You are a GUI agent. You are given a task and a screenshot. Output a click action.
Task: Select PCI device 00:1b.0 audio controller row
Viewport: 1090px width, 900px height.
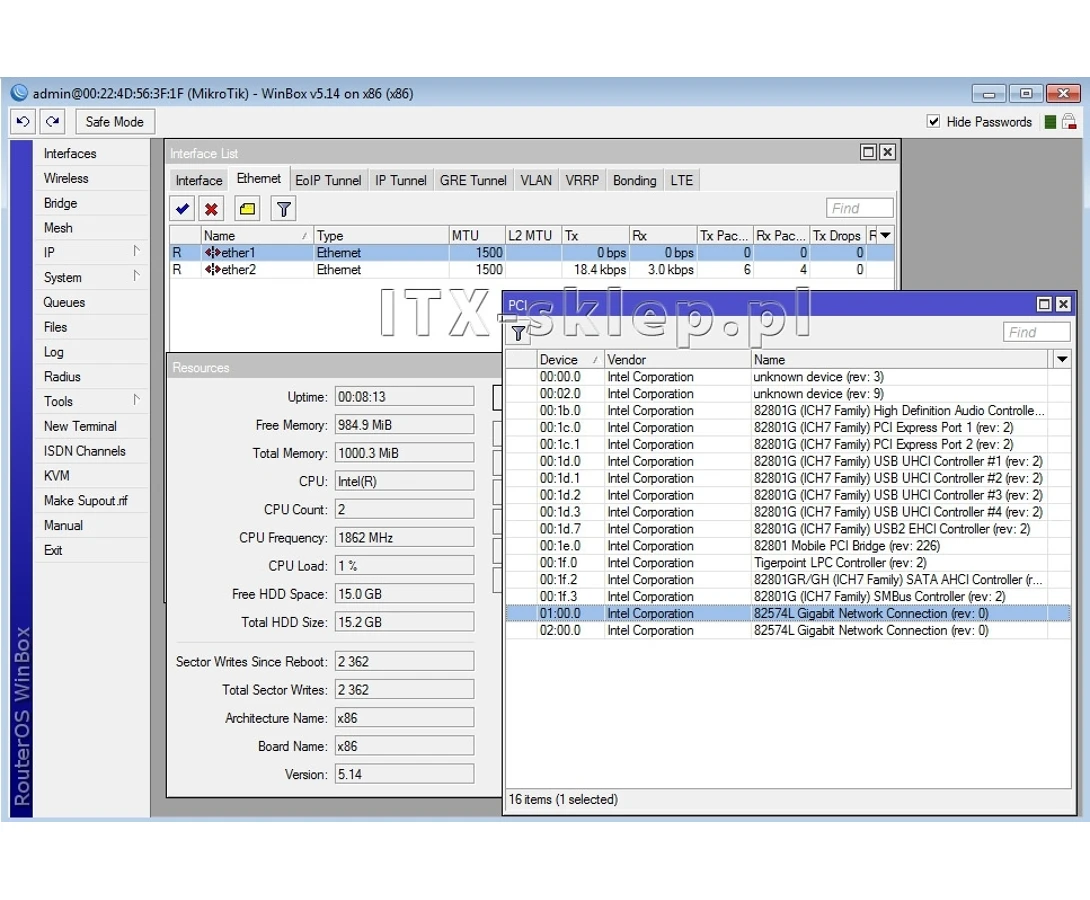(x=788, y=411)
